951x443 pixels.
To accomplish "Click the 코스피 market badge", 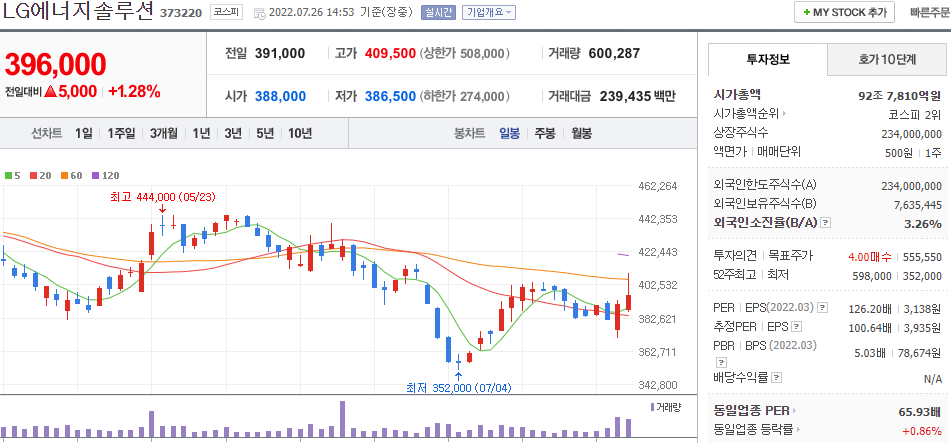I will [226, 12].
